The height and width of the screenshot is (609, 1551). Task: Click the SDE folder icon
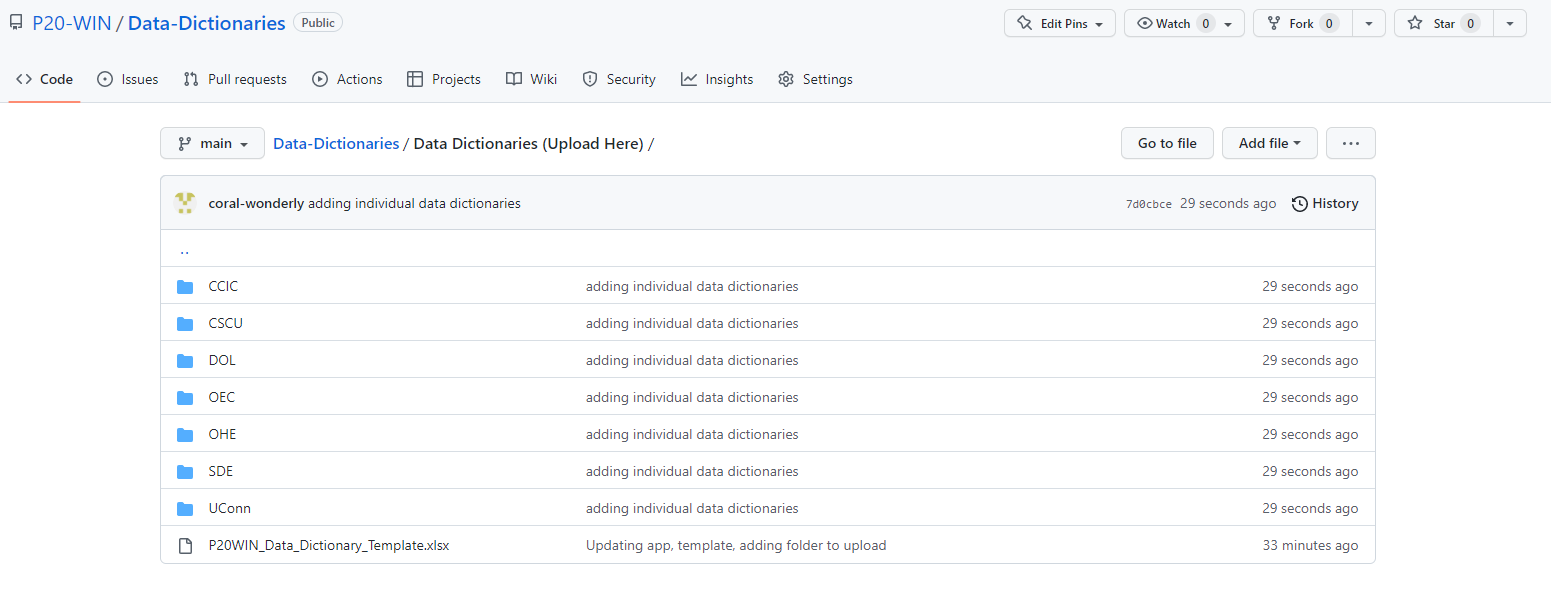point(185,472)
